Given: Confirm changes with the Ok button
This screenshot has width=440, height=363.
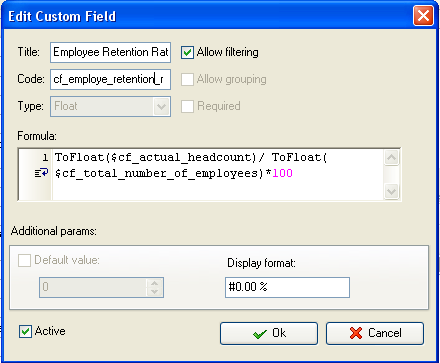Looking at the screenshot, I should point(269,333).
